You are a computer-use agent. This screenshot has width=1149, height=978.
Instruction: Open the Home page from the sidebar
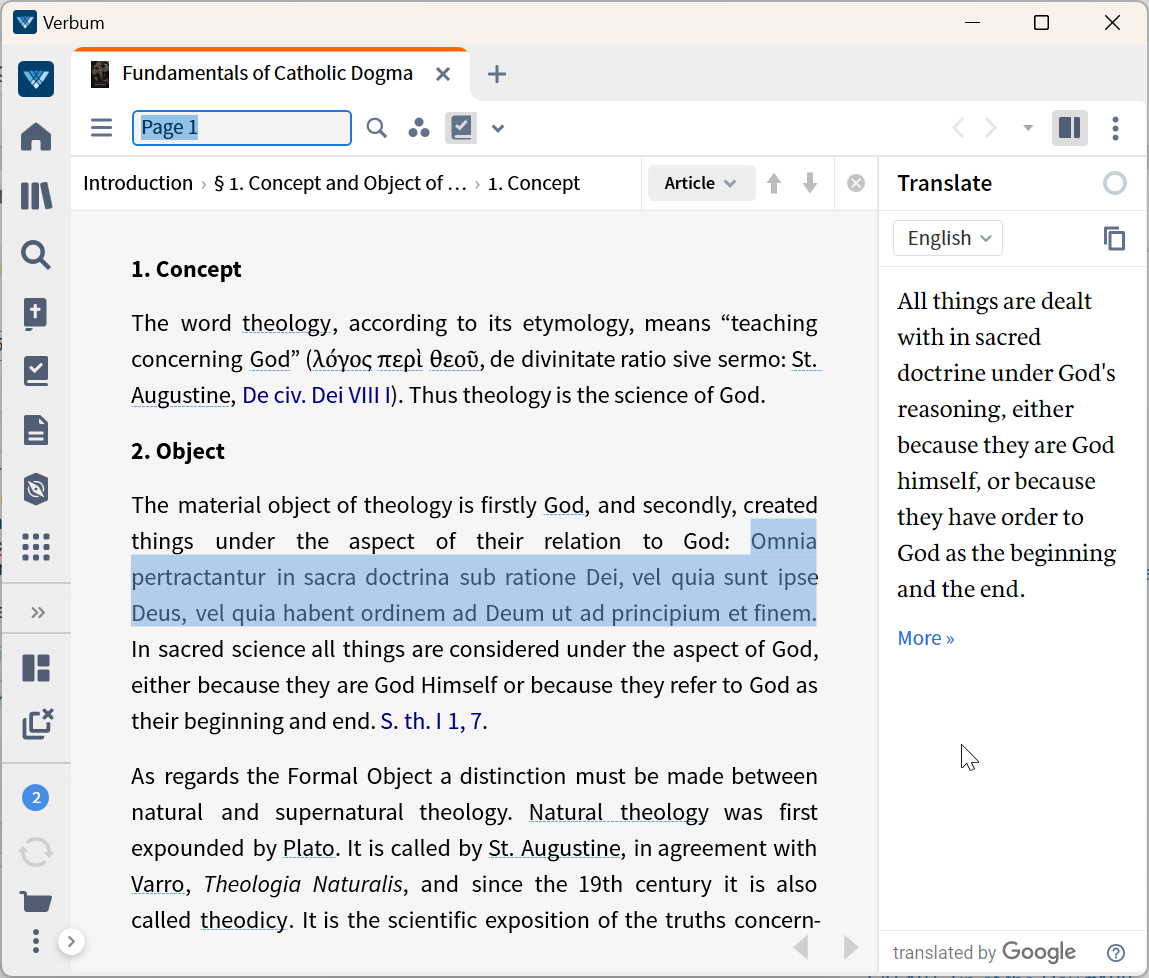coord(36,137)
